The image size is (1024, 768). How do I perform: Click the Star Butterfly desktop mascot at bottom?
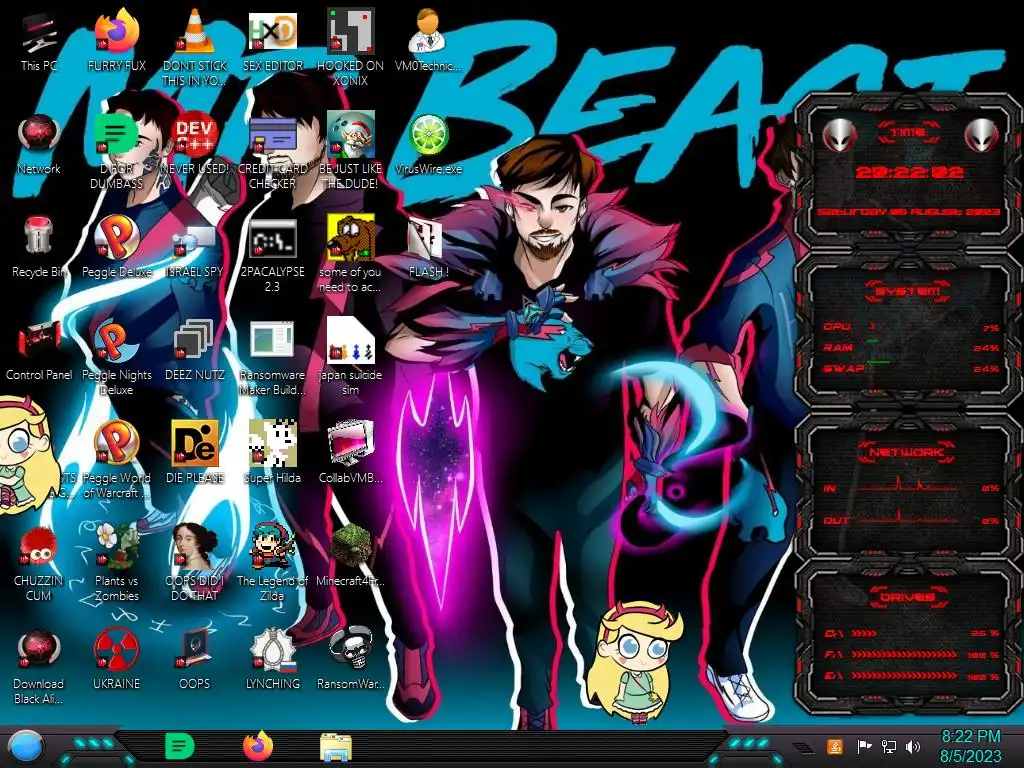pyautogui.click(x=633, y=664)
